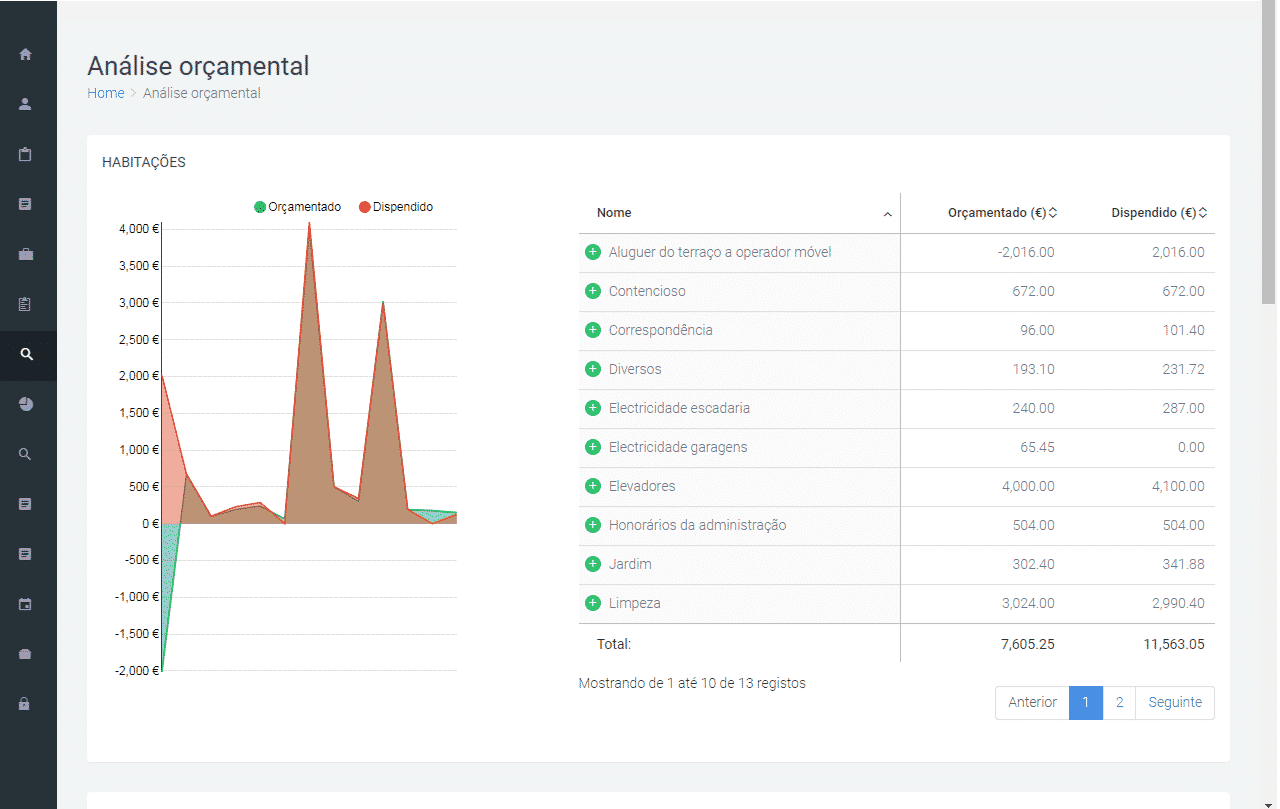Toggle Dispendido series in chart legend

pos(396,207)
